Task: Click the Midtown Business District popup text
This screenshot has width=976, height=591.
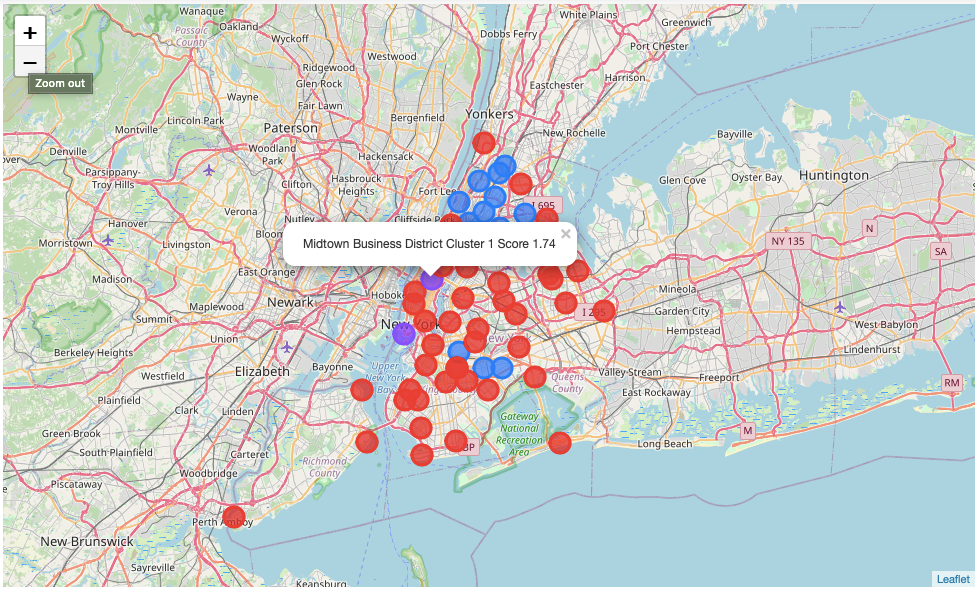Action: (x=430, y=243)
